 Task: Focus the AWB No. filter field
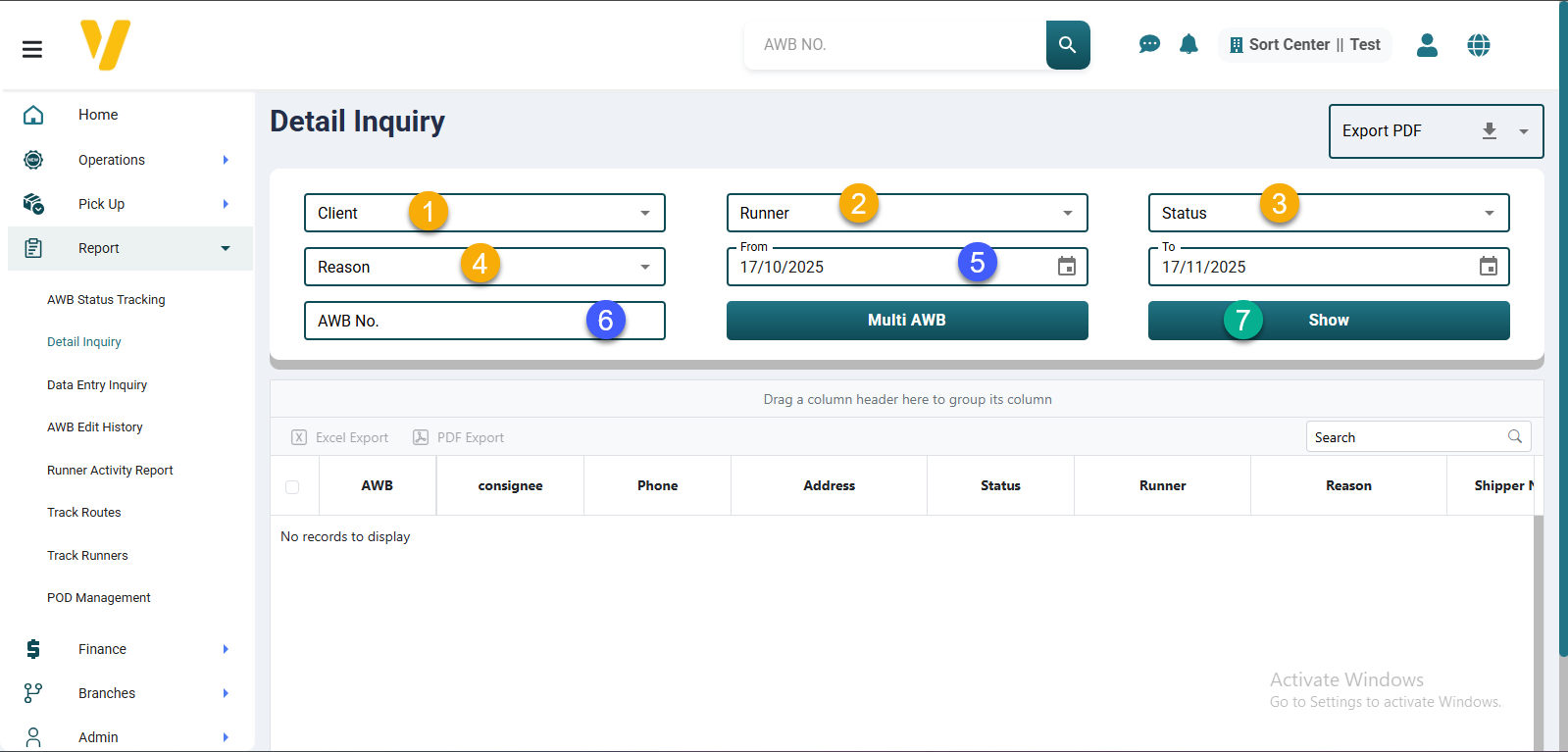451,321
